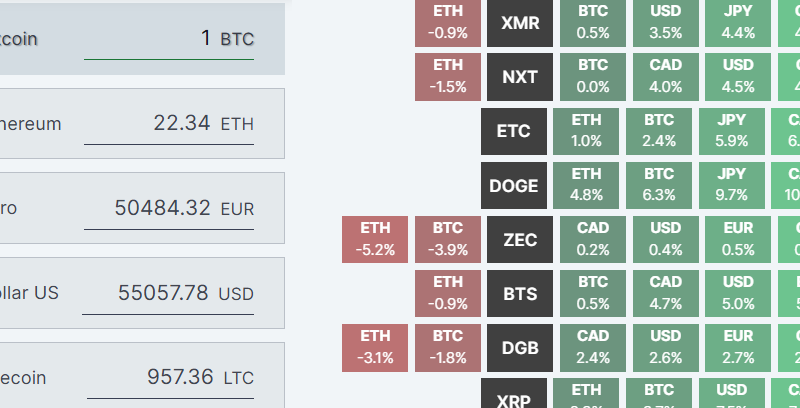Click the Bitcoin amount field showing 1
This screenshot has height=408, width=800.
click(x=168, y=39)
